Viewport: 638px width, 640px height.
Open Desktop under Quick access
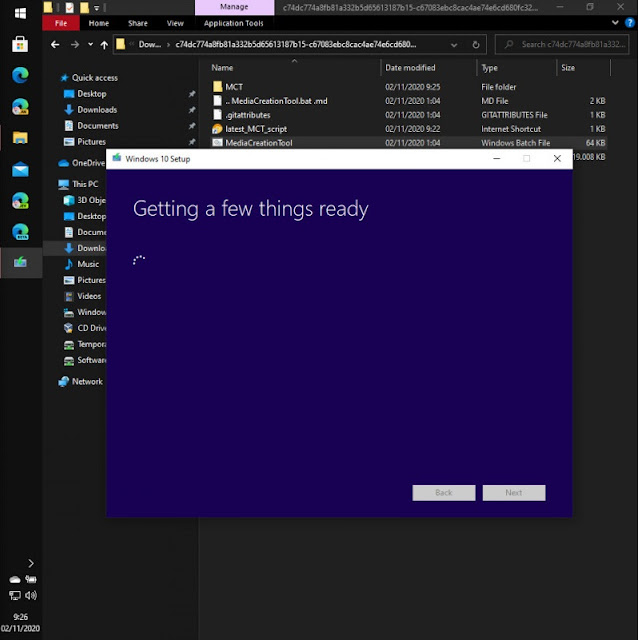(91, 94)
